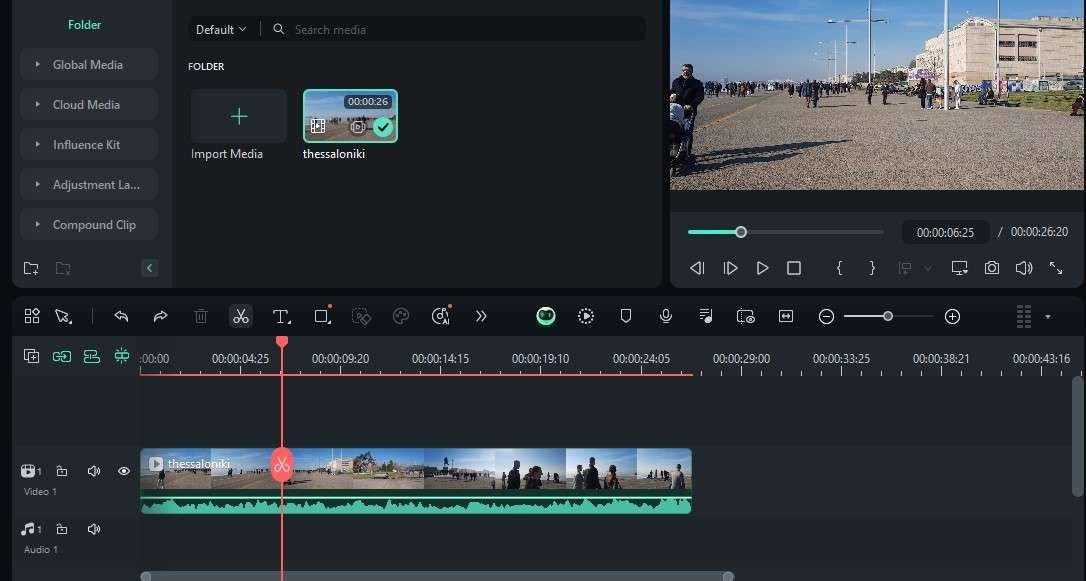Expand Influence Kit section

click(x=89, y=145)
